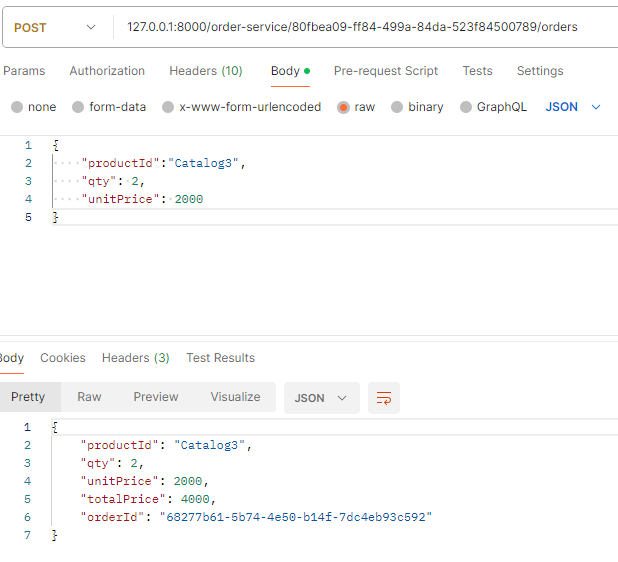Select the GraphQL radio option
The width and height of the screenshot is (618, 562).
point(466,107)
